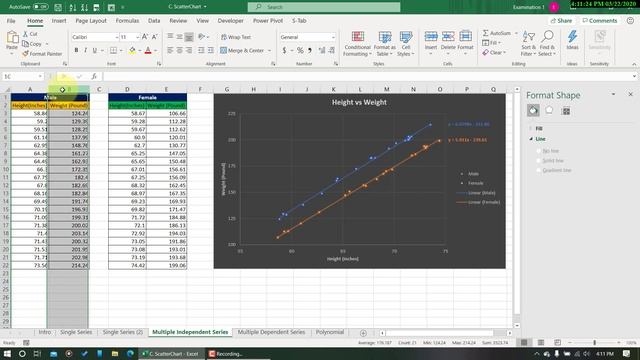Click AutoSum button
Screen dimensions: 640x360
coord(497,33)
